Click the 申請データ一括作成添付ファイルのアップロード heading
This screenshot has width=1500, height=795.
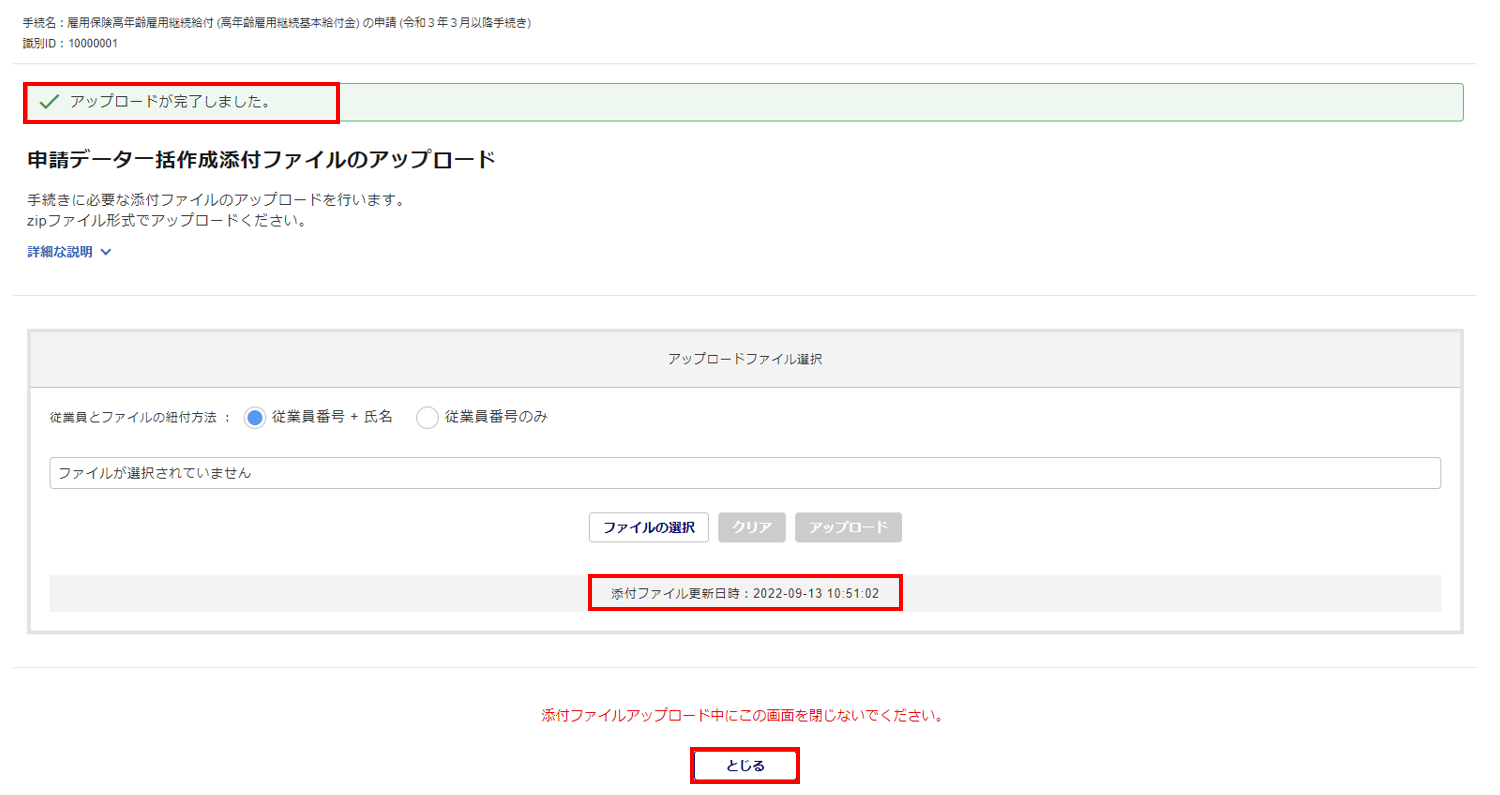click(262, 160)
